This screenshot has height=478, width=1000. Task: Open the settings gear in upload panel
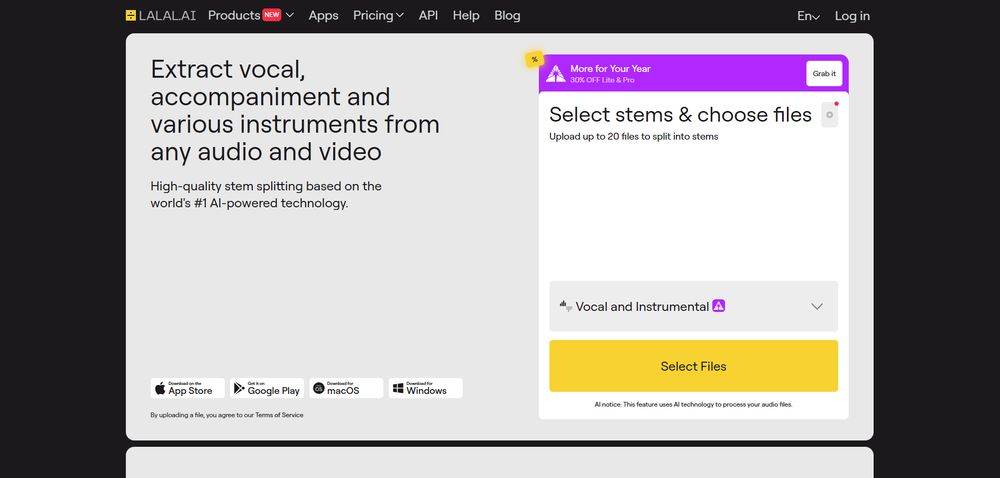click(829, 115)
